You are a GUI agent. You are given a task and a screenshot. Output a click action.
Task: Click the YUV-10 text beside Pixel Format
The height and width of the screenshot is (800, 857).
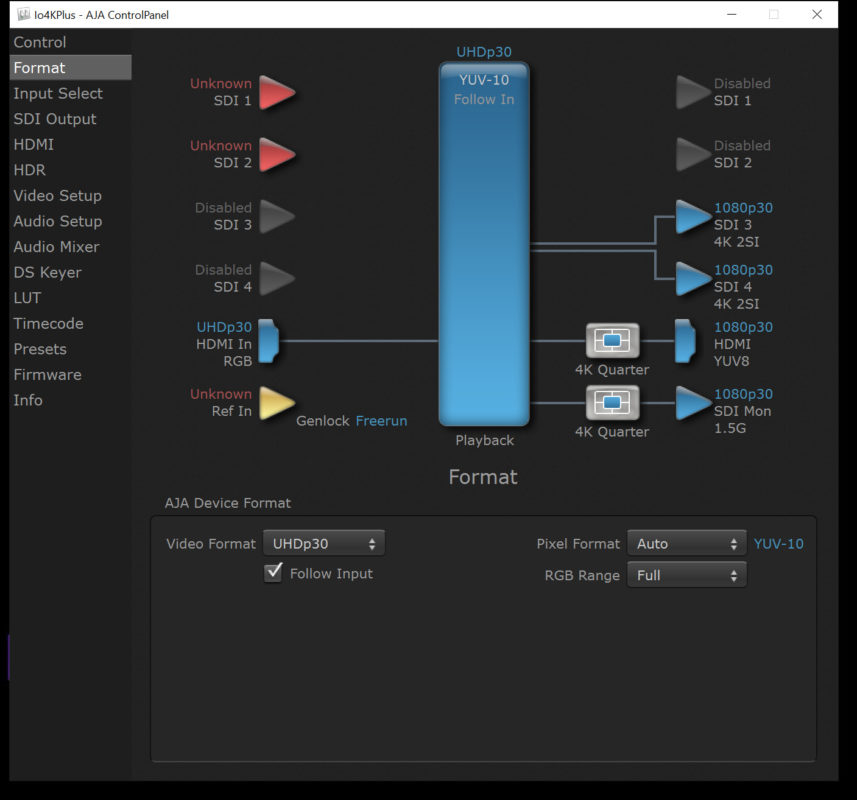click(778, 544)
